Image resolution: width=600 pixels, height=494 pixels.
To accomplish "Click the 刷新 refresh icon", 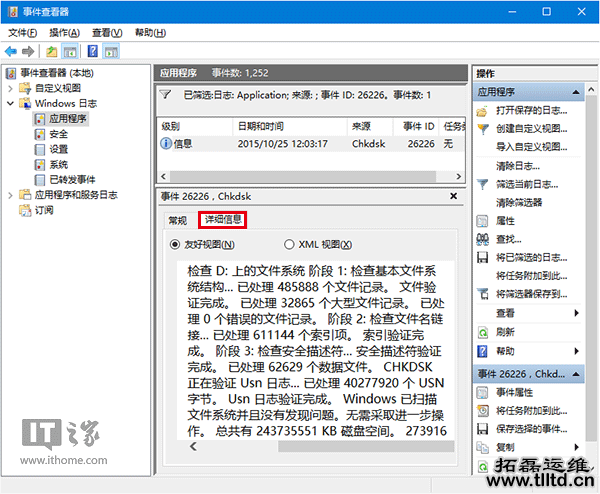I will coord(483,332).
